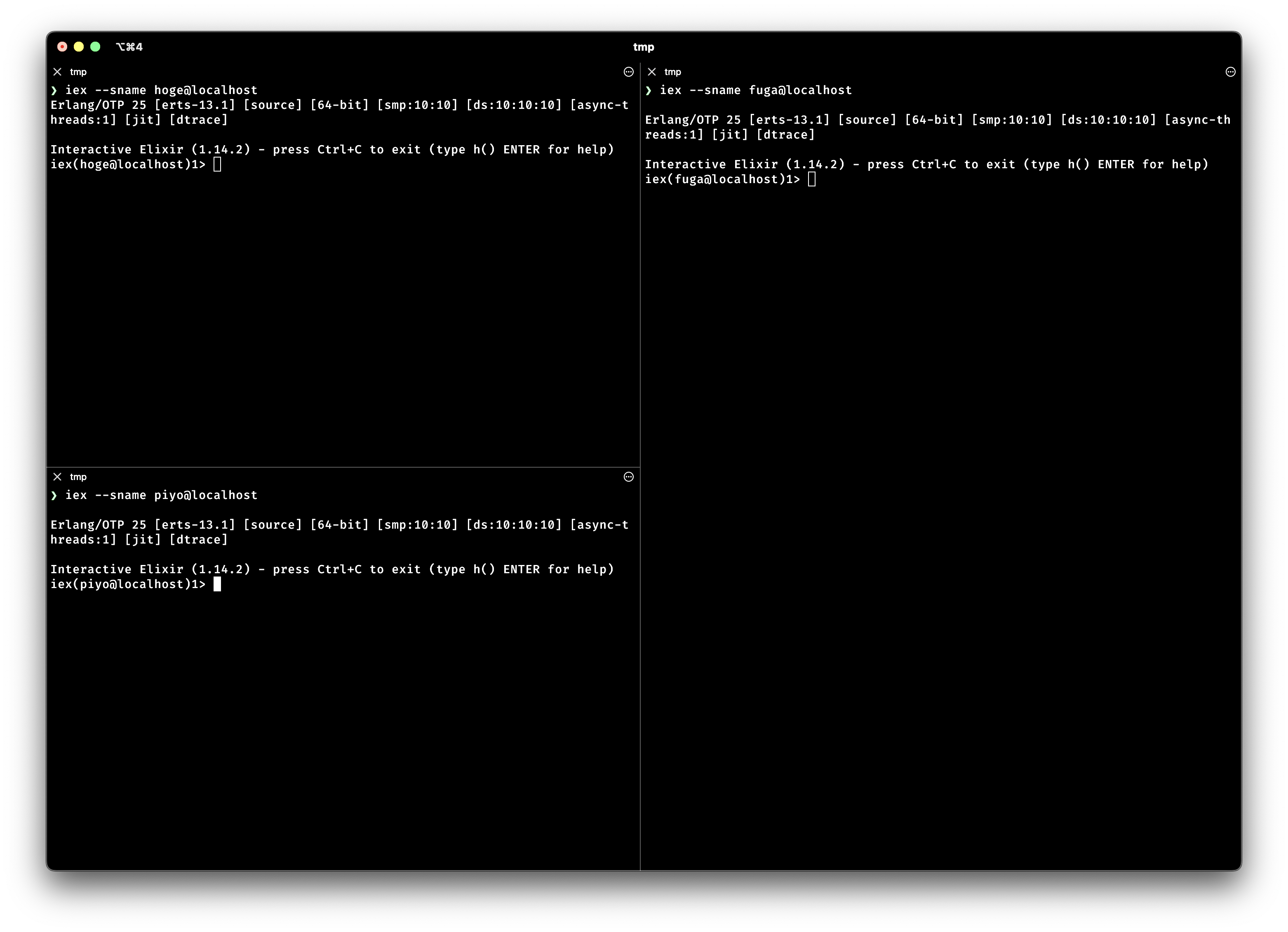Open the options menu of the fuga@localhost pane

point(1230,72)
